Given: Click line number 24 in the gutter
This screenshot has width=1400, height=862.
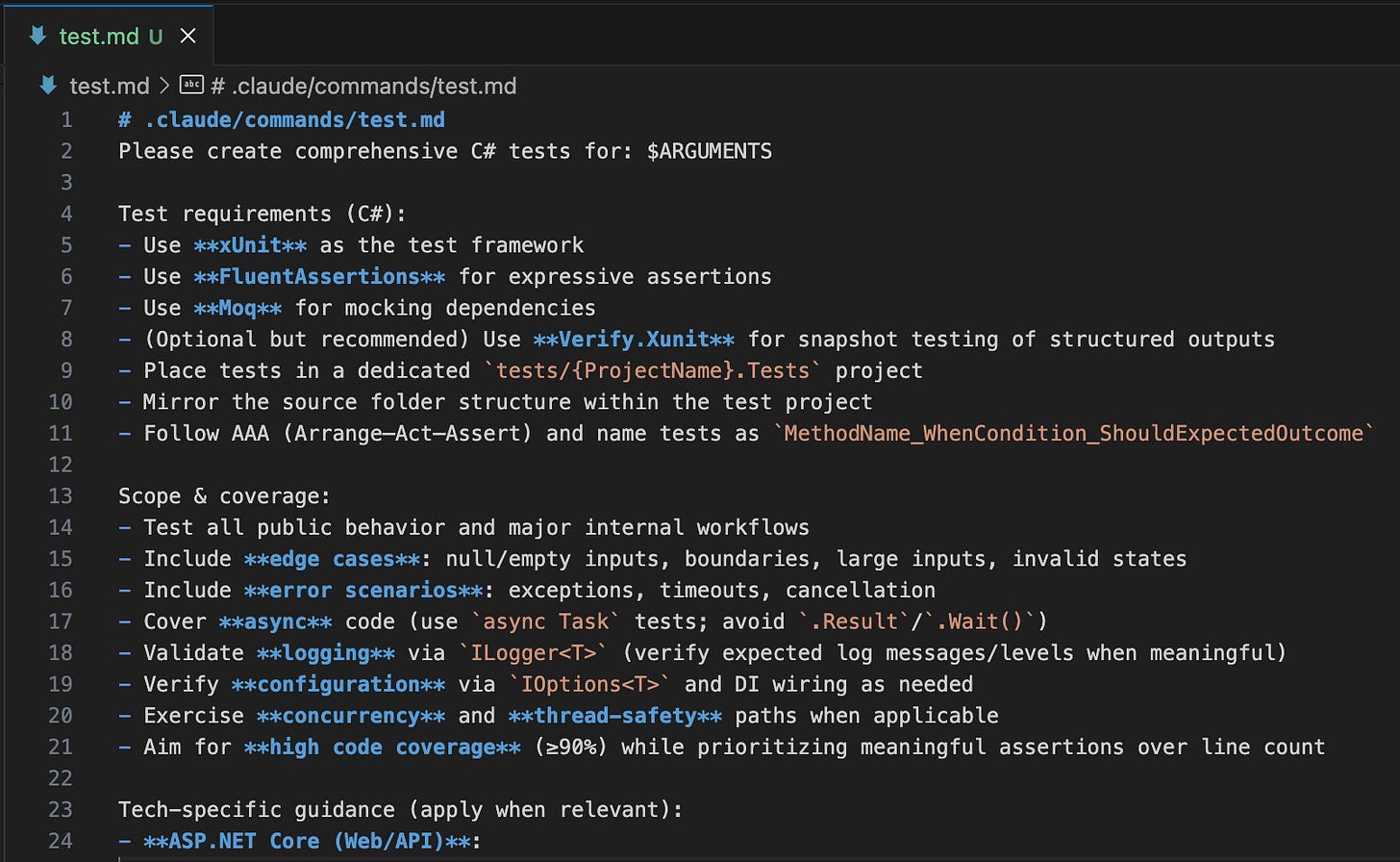Looking at the screenshot, I should coord(61,841).
